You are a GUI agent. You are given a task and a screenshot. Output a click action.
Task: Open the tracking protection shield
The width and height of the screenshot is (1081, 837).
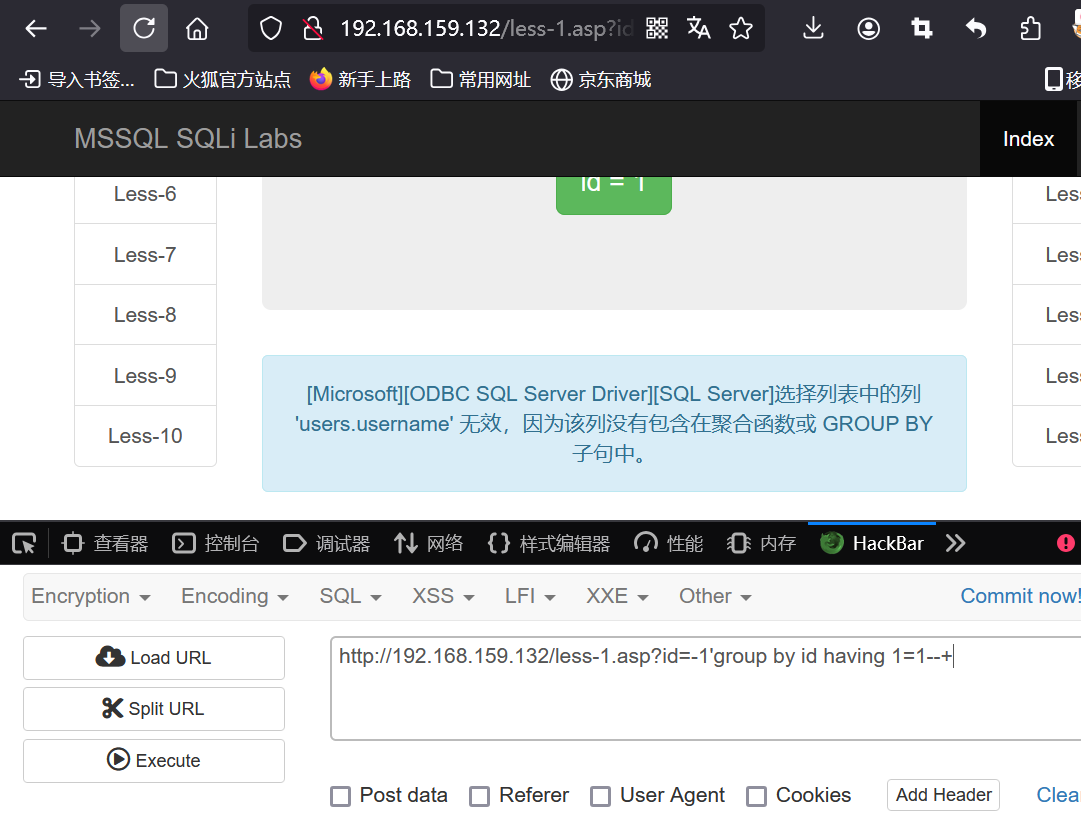(270, 28)
